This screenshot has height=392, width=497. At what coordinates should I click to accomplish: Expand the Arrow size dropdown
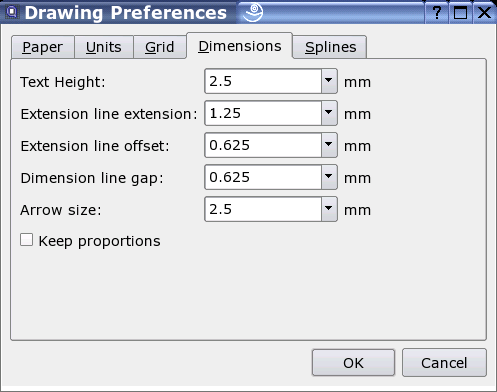(x=329, y=209)
